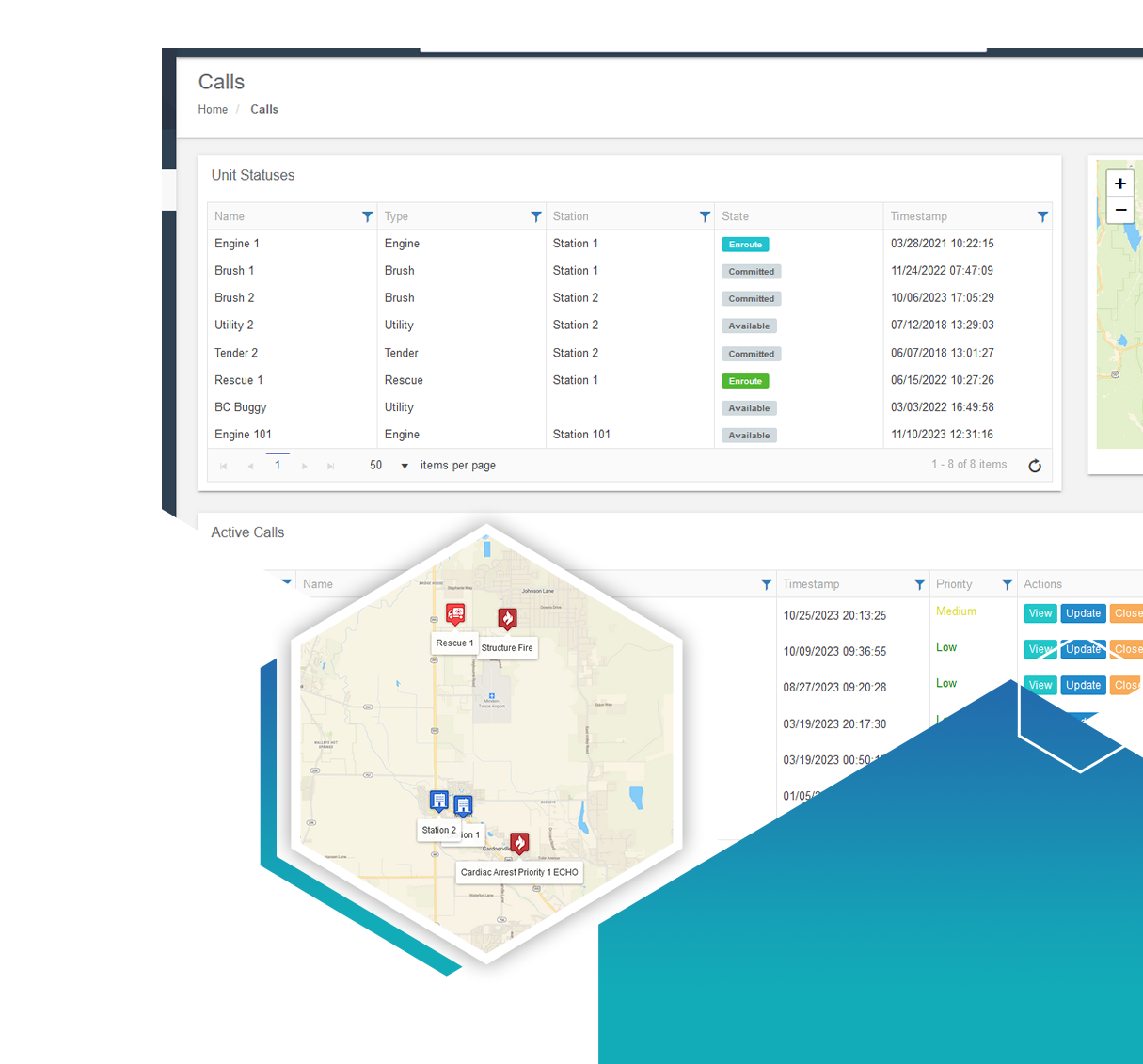Open the filter for the Name column

(368, 216)
